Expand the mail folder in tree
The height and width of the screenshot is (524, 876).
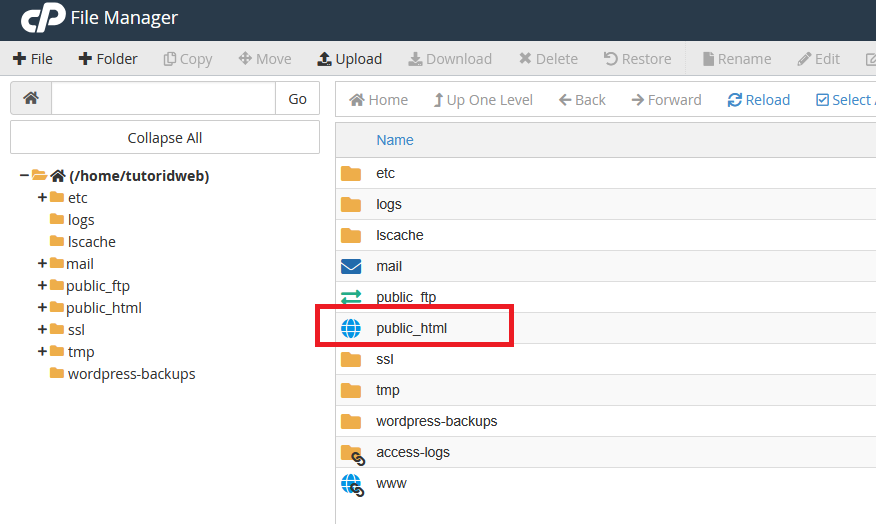(x=42, y=263)
